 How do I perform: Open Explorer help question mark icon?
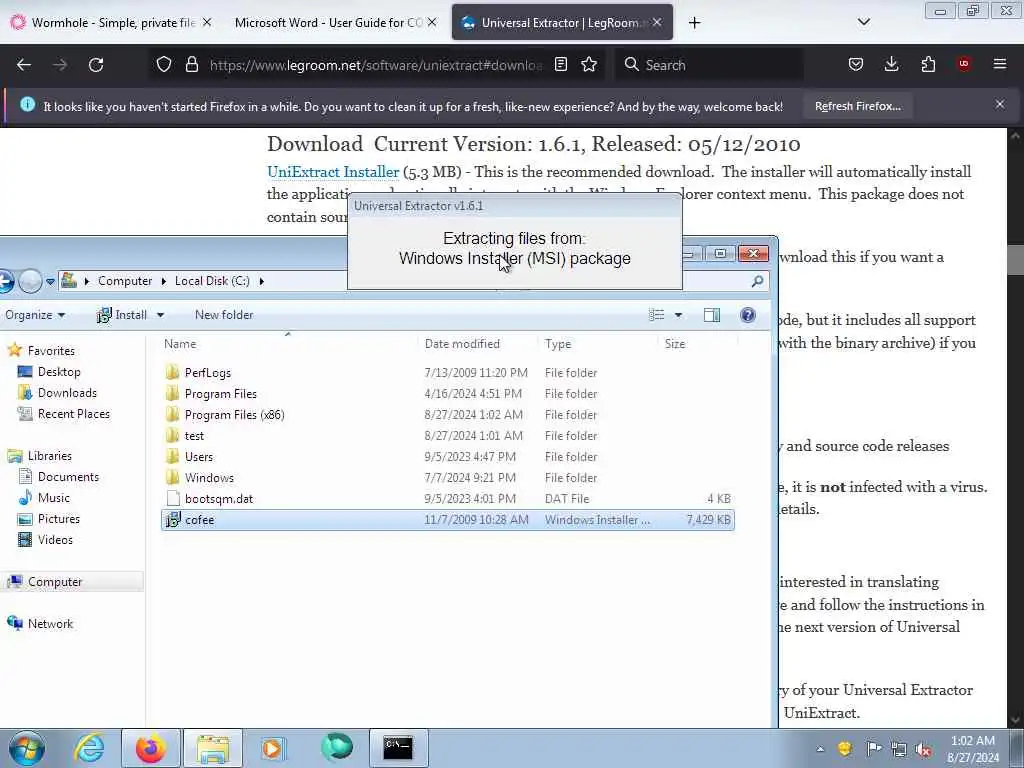tap(748, 315)
